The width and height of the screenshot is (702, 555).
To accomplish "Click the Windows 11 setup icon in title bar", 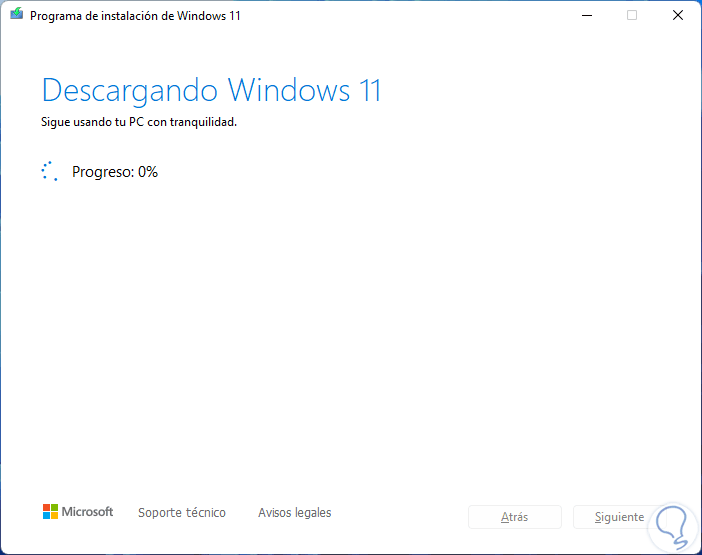I will 17,14.
